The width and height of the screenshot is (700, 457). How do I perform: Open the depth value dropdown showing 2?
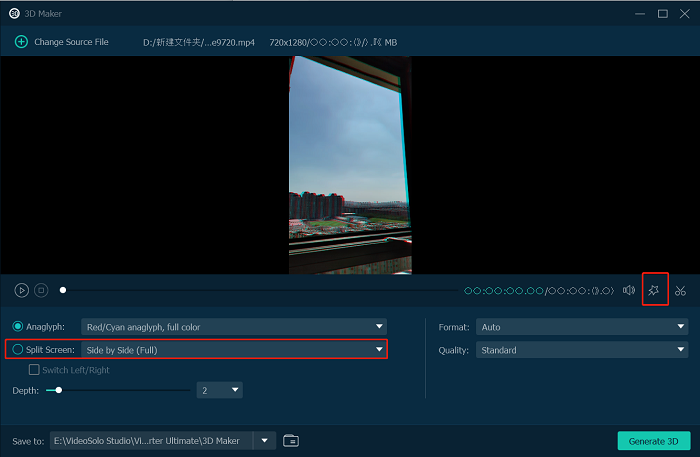click(220, 391)
